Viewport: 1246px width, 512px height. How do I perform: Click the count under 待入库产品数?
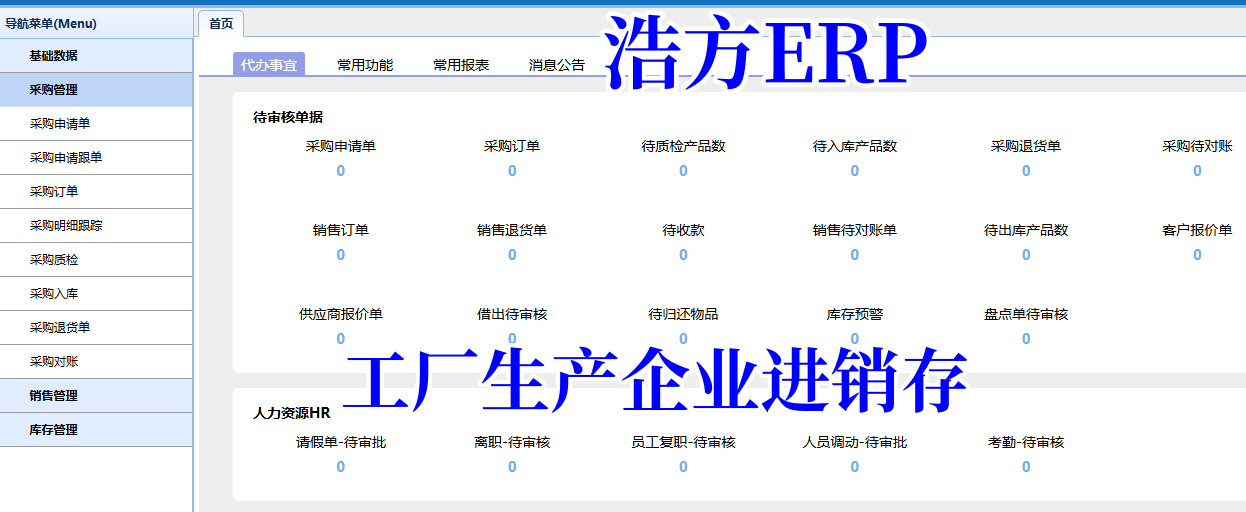coord(854,171)
